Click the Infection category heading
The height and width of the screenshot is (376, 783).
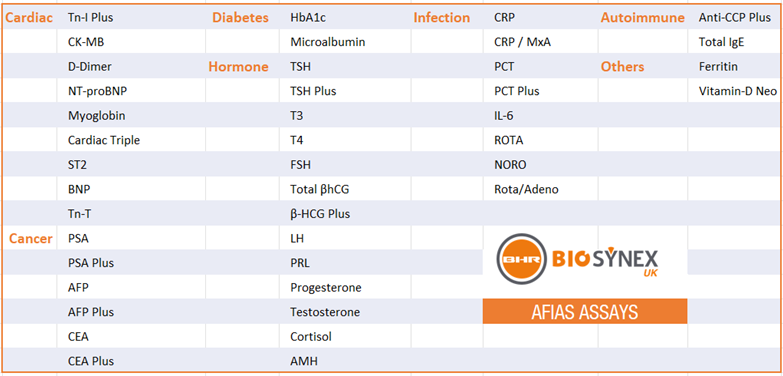click(441, 17)
